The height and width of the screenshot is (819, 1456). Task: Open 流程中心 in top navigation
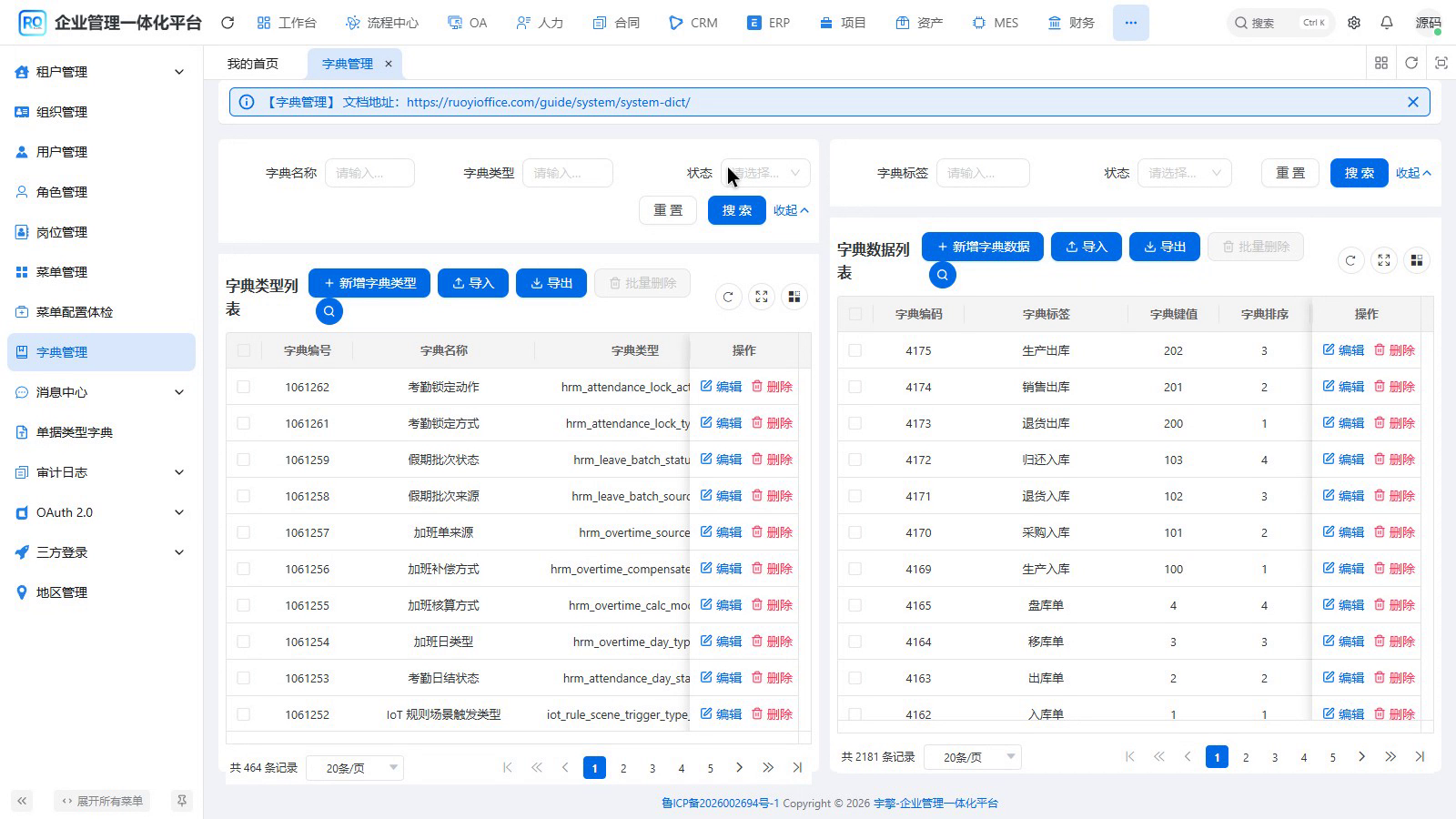[382, 23]
